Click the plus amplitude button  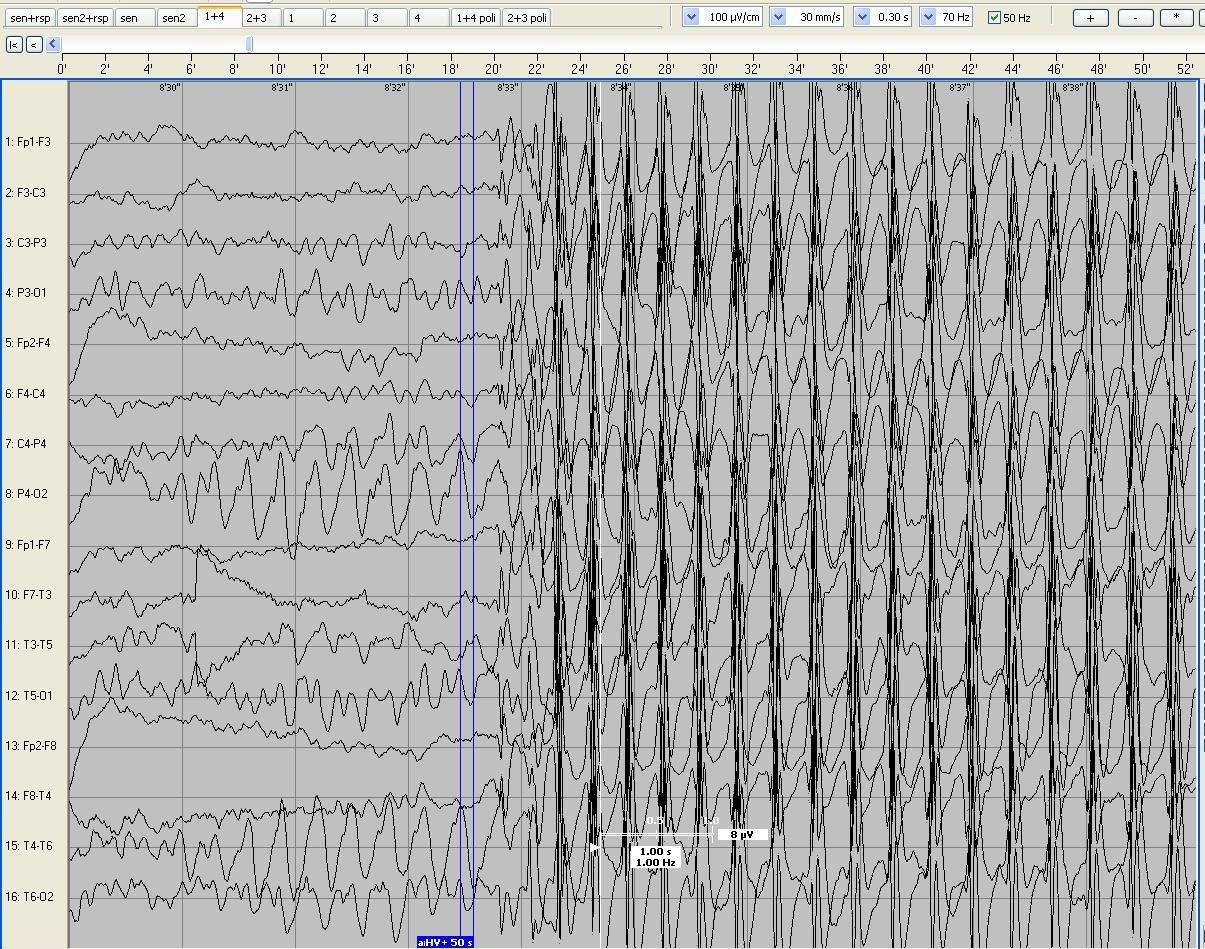click(x=1090, y=18)
